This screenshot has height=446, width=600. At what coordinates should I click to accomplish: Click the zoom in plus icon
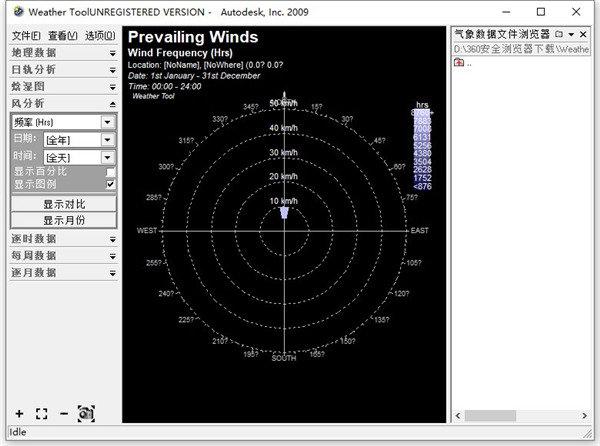tap(19, 413)
